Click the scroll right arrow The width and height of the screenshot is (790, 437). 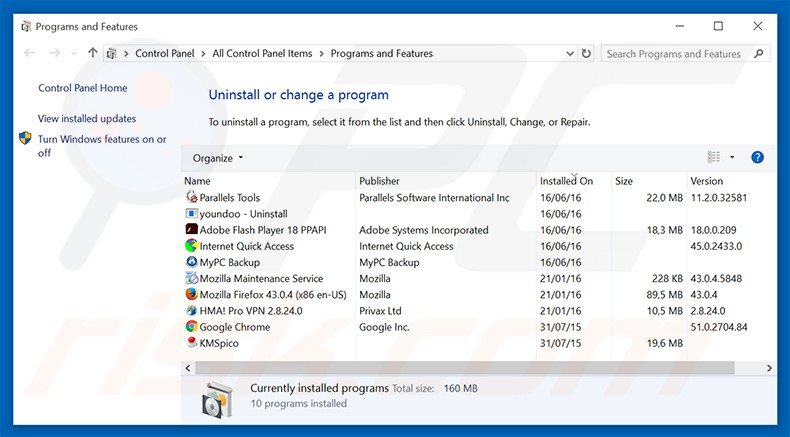coord(769,368)
